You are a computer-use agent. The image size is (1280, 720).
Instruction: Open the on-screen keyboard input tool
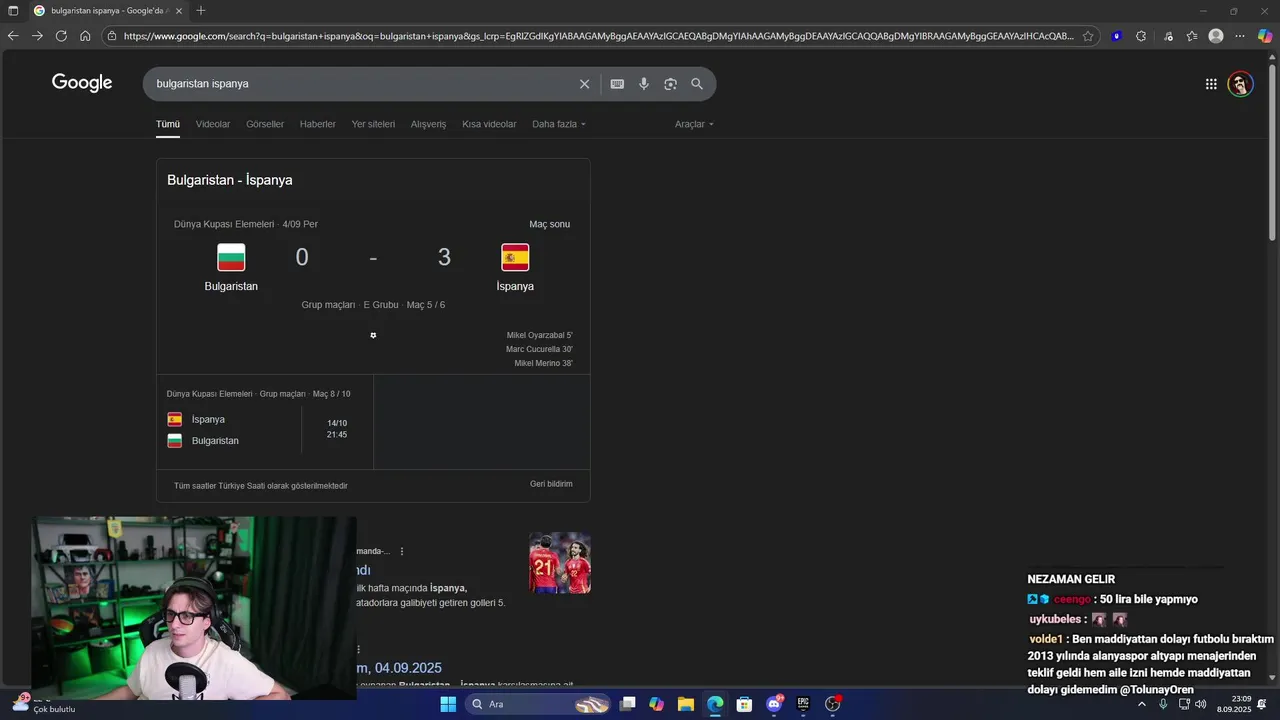617,84
